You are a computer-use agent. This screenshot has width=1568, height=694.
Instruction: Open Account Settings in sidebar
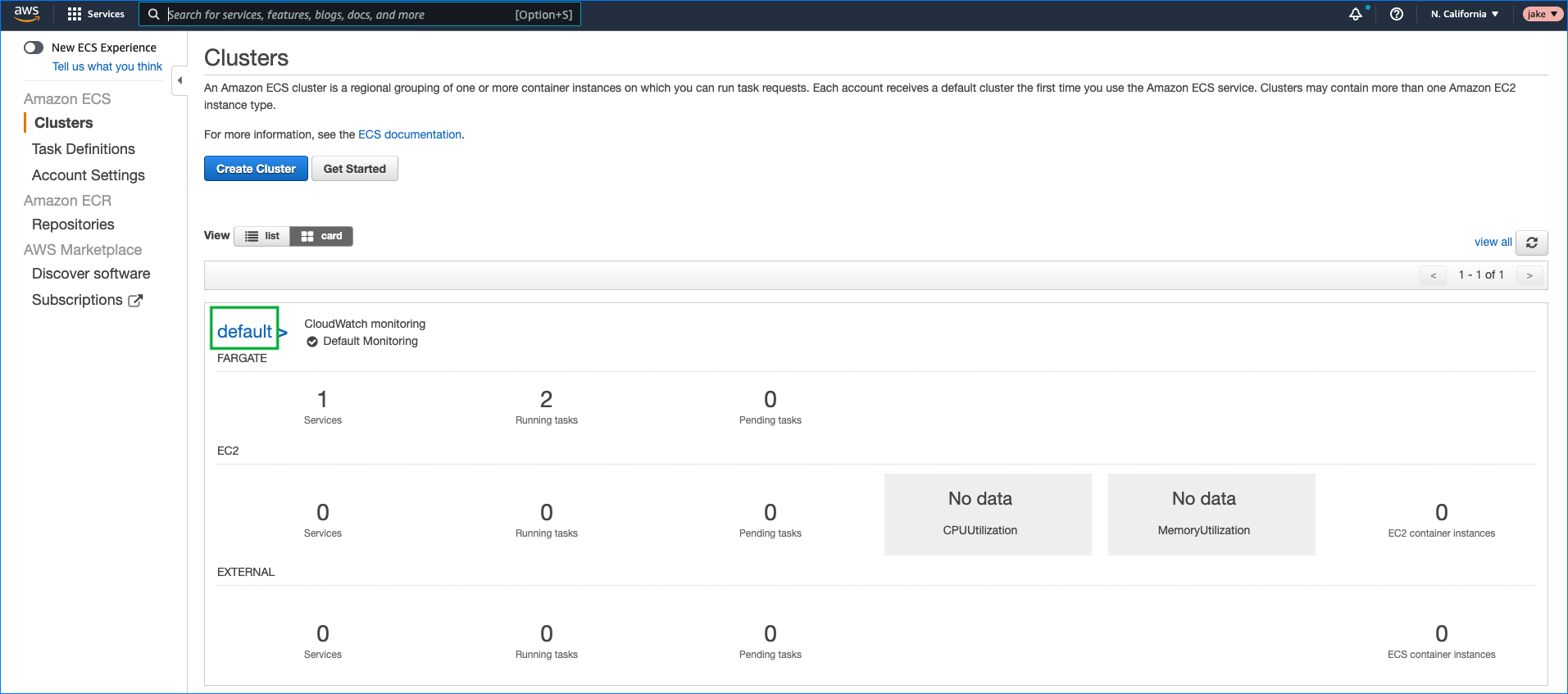(x=89, y=175)
